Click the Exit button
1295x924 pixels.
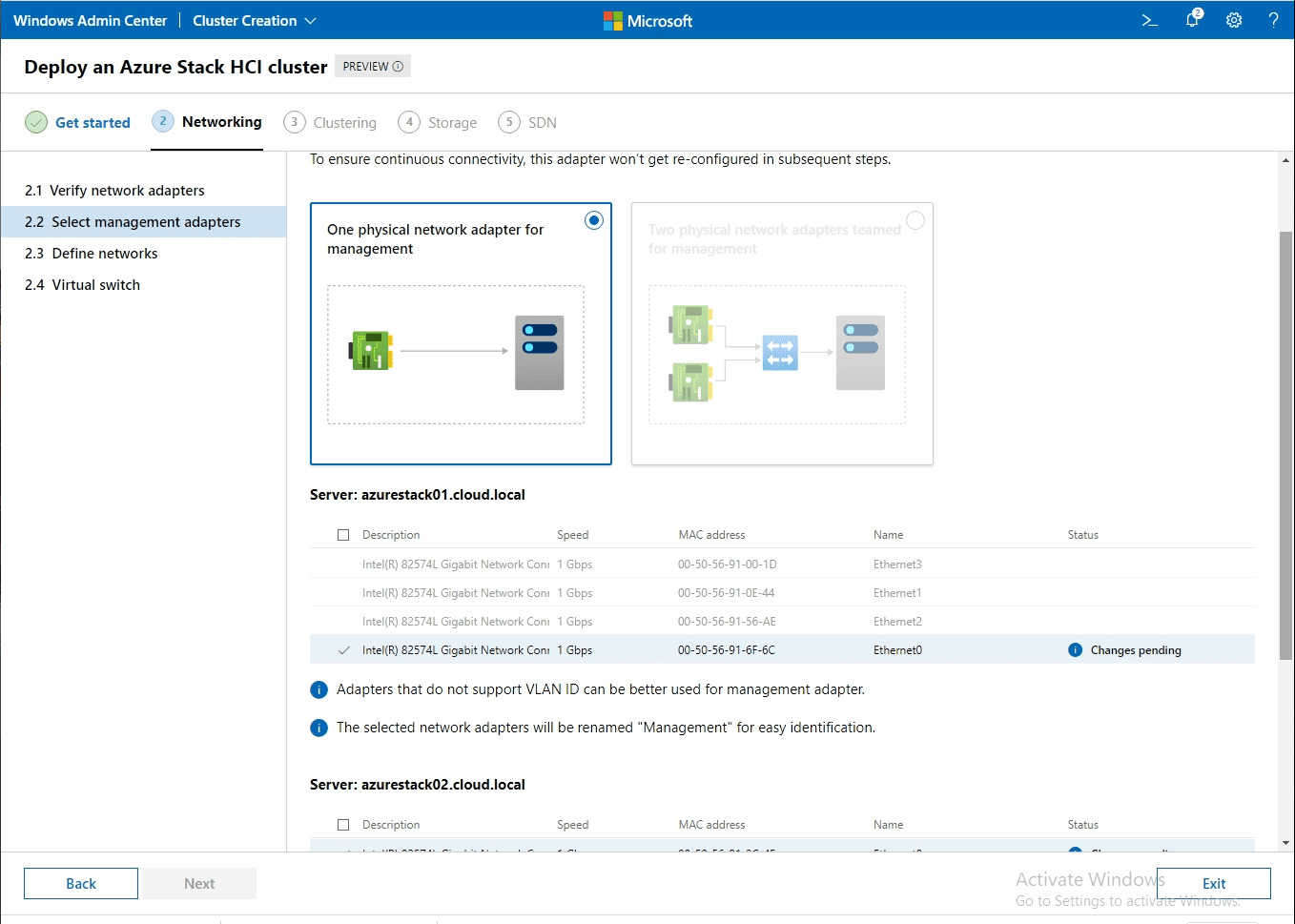pyautogui.click(x=1213, y=883)
